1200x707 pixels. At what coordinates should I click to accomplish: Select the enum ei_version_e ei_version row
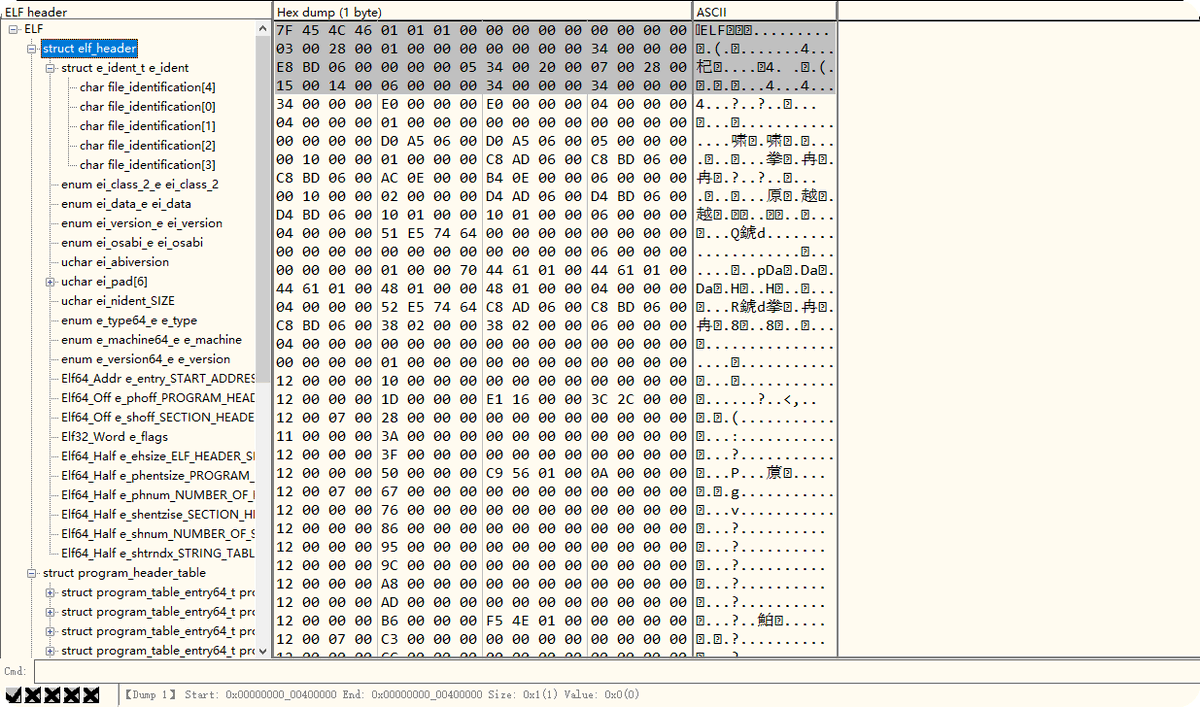pos(141,223)
